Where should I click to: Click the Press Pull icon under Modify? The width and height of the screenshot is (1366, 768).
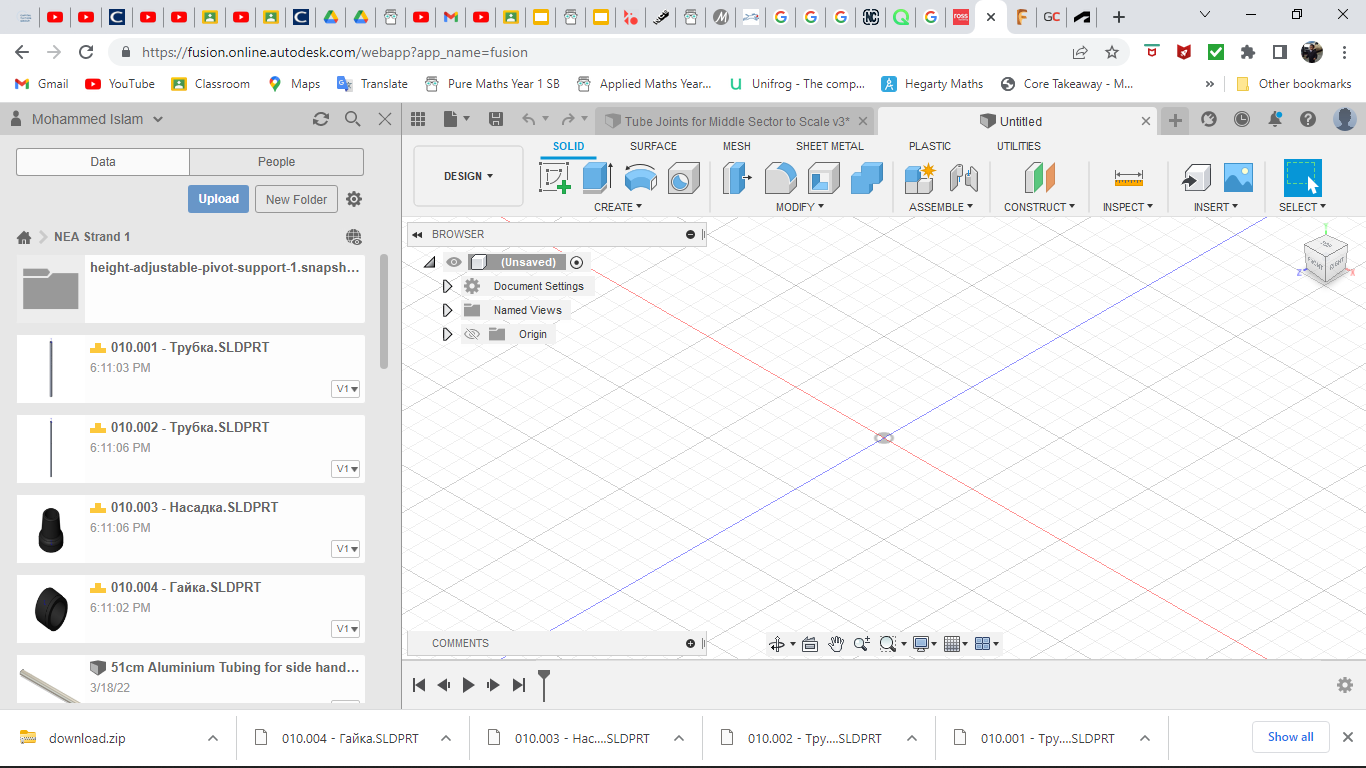tap(779, 178)
